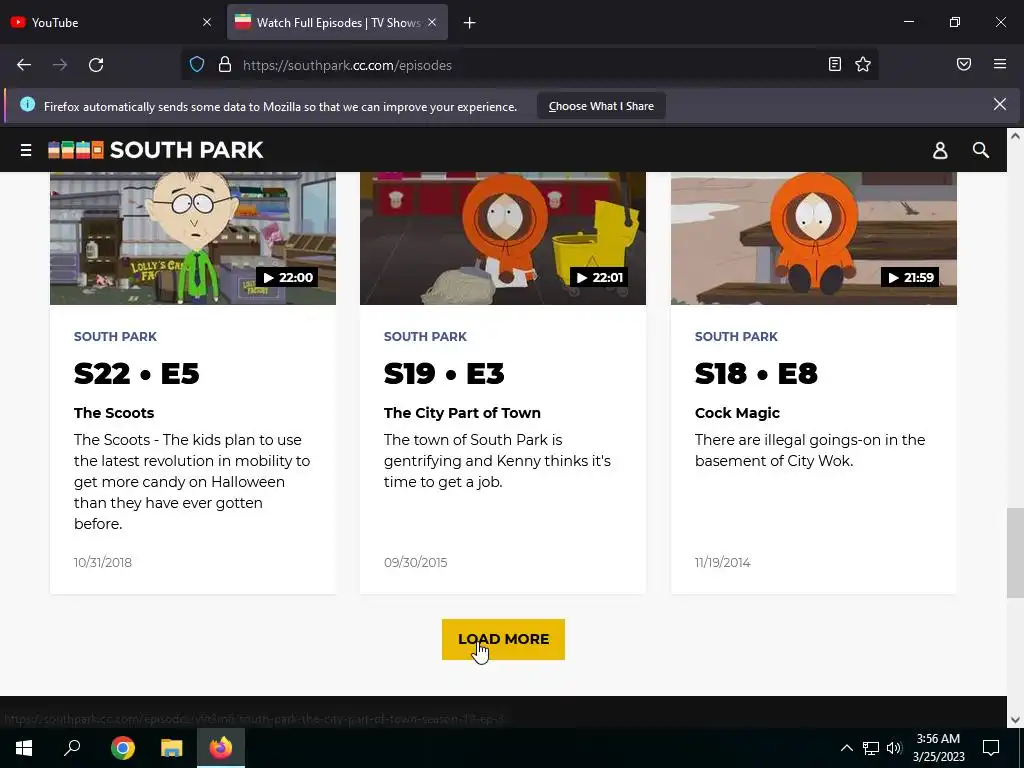Dismiss the Firefox data notification bar
This screenshot has width=1024, height=768.
point(1000,104)
